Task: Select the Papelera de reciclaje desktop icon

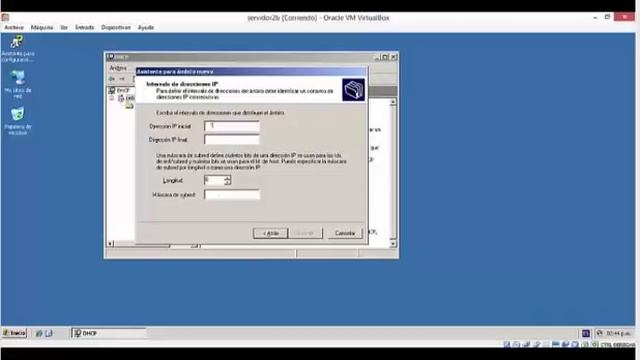Action: (x=18, y=121)
